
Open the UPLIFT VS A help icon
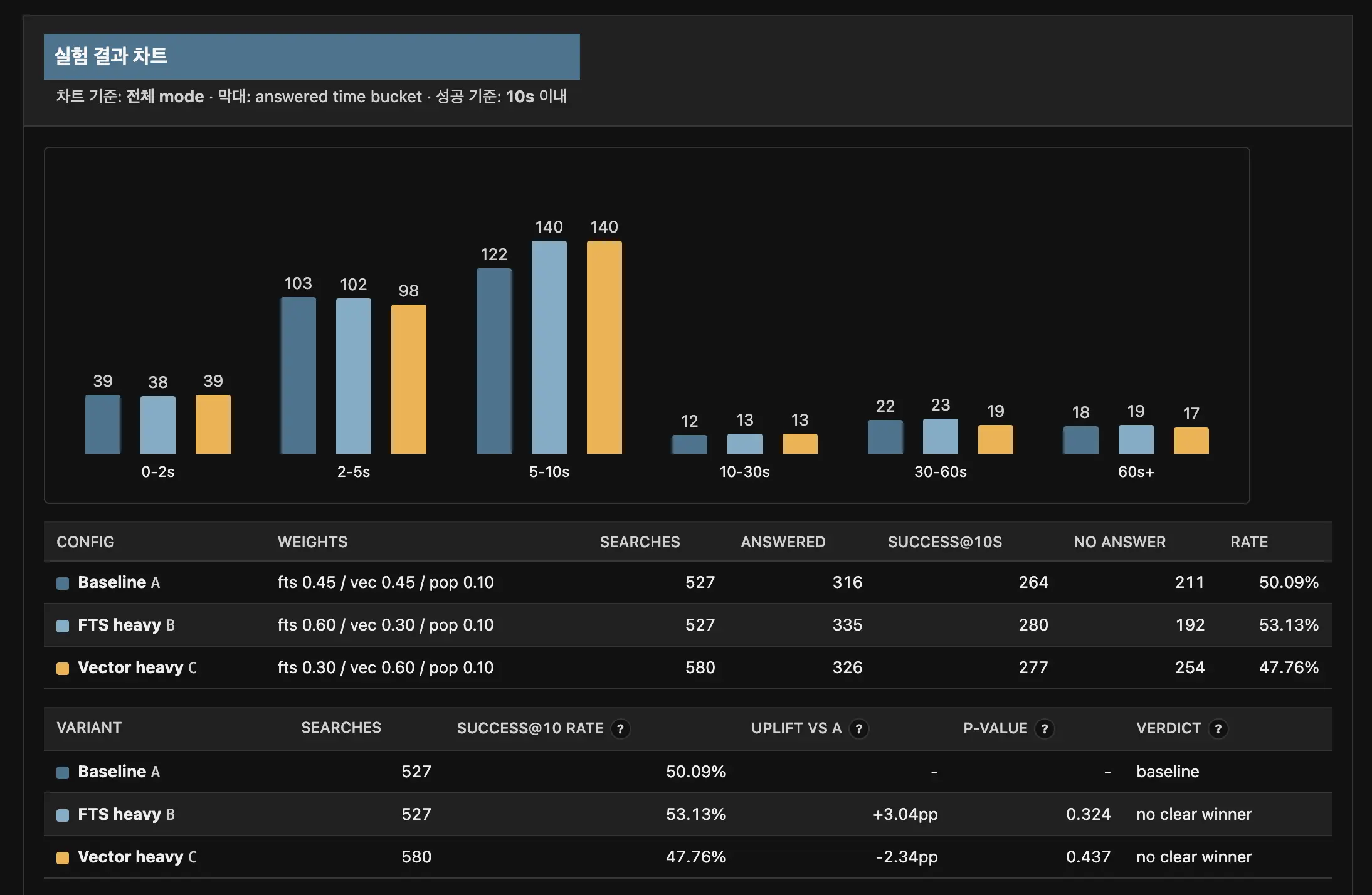coord(858,728)
